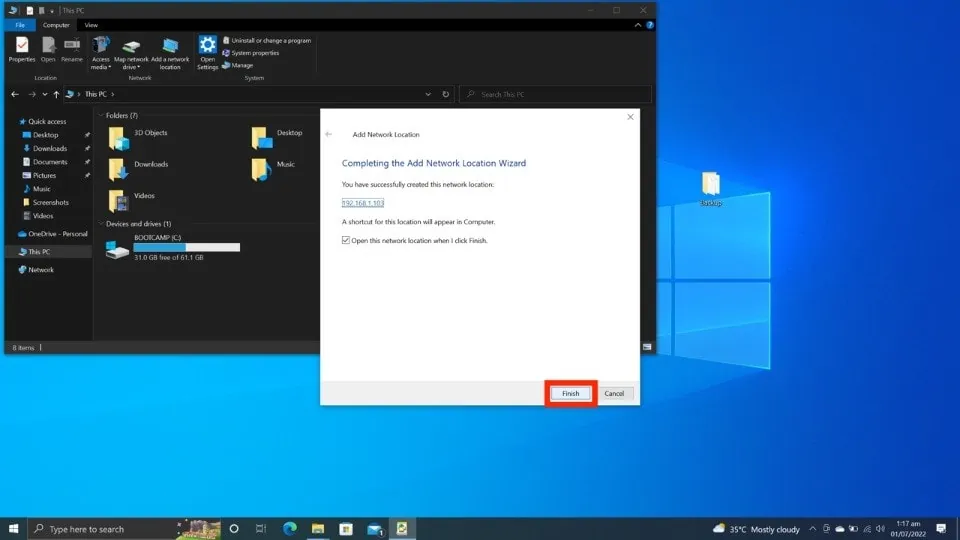
Task: Collapse the Devices and drives section
Action: 100,224
